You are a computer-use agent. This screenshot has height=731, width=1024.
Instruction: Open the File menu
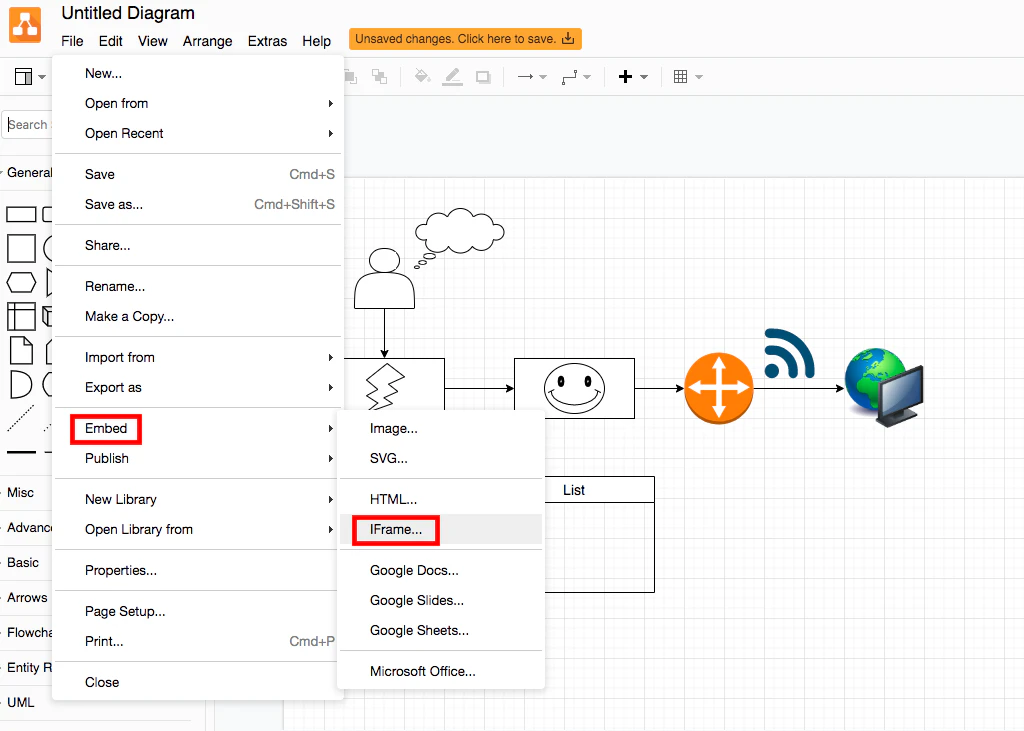[x=72, y=41]
